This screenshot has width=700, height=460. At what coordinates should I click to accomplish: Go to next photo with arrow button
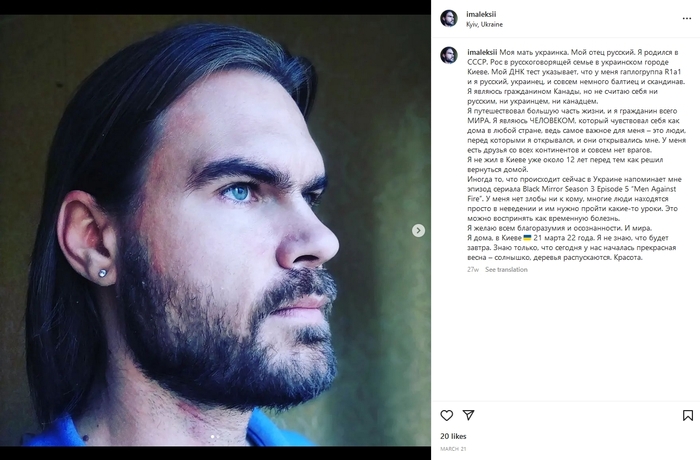418,230
